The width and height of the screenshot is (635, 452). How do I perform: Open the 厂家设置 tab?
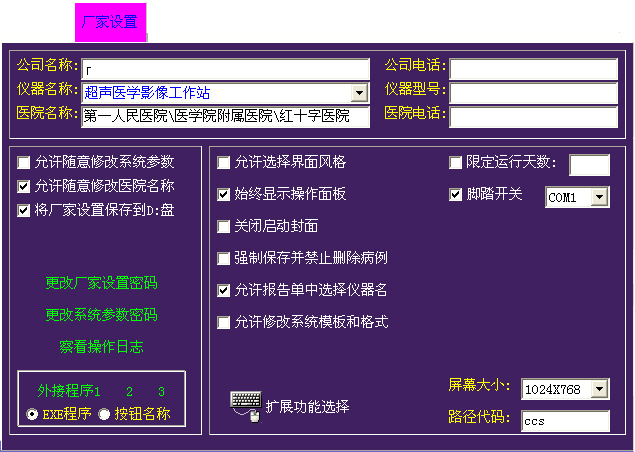[110, 21]
